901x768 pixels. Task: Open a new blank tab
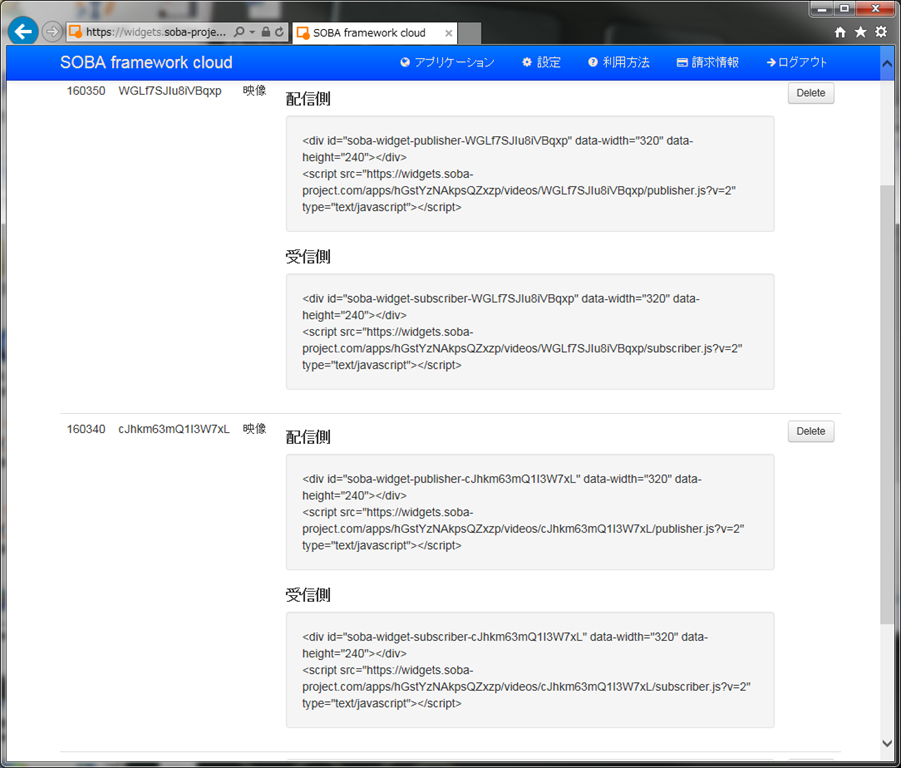click(469, 33)
